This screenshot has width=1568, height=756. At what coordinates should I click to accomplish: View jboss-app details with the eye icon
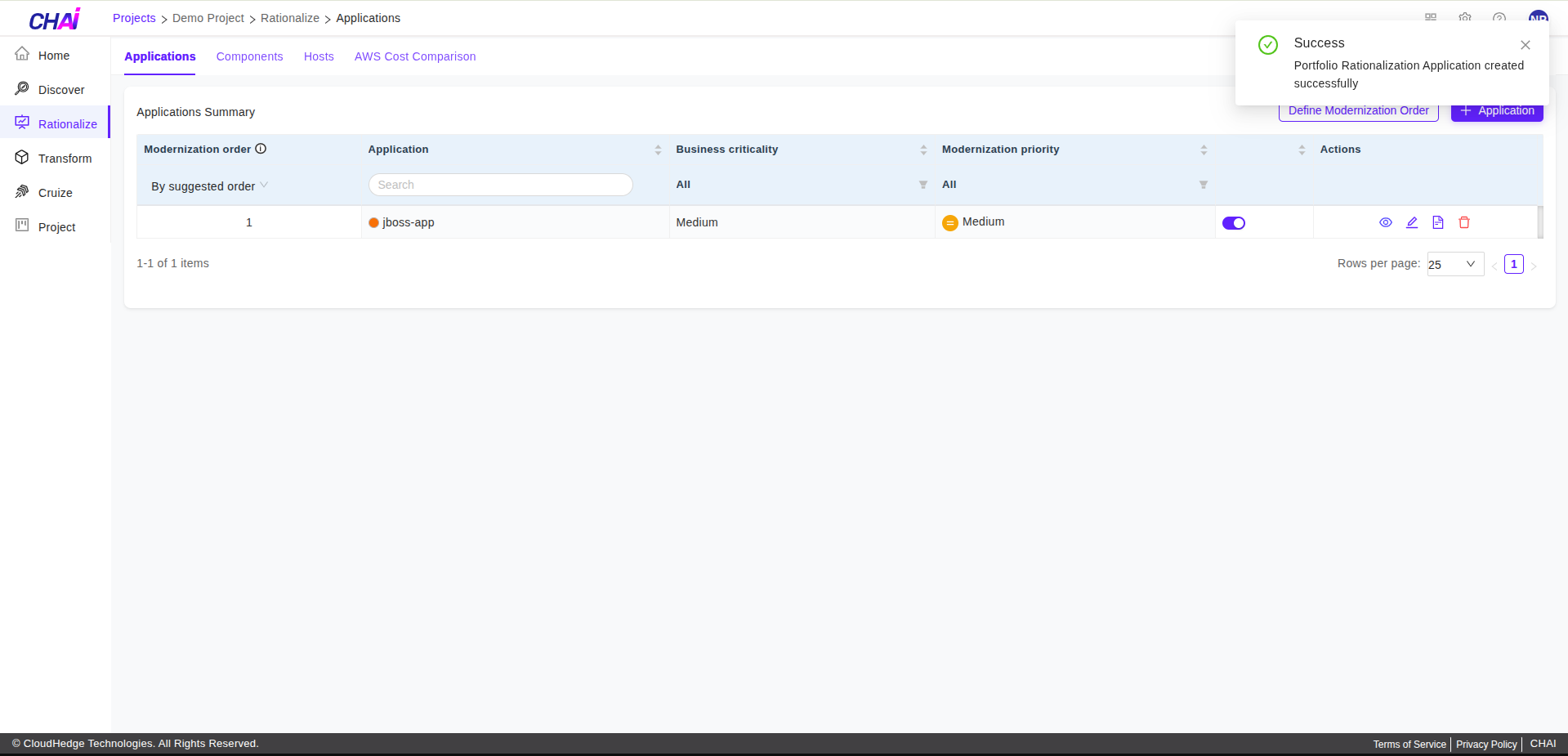(x=1385, y=221)
